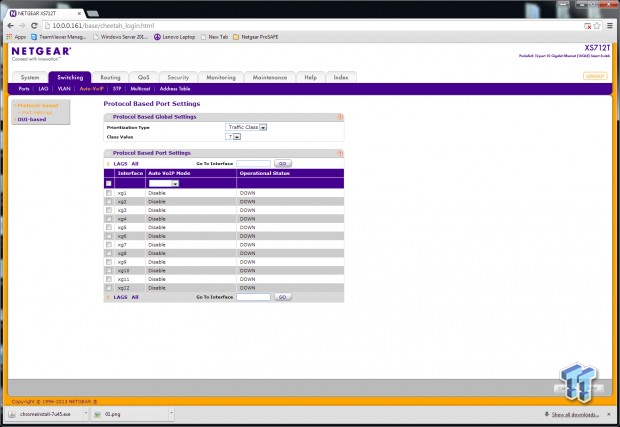
Task: Click the lower Go To Interface input field
Action: tap(253, 297)
